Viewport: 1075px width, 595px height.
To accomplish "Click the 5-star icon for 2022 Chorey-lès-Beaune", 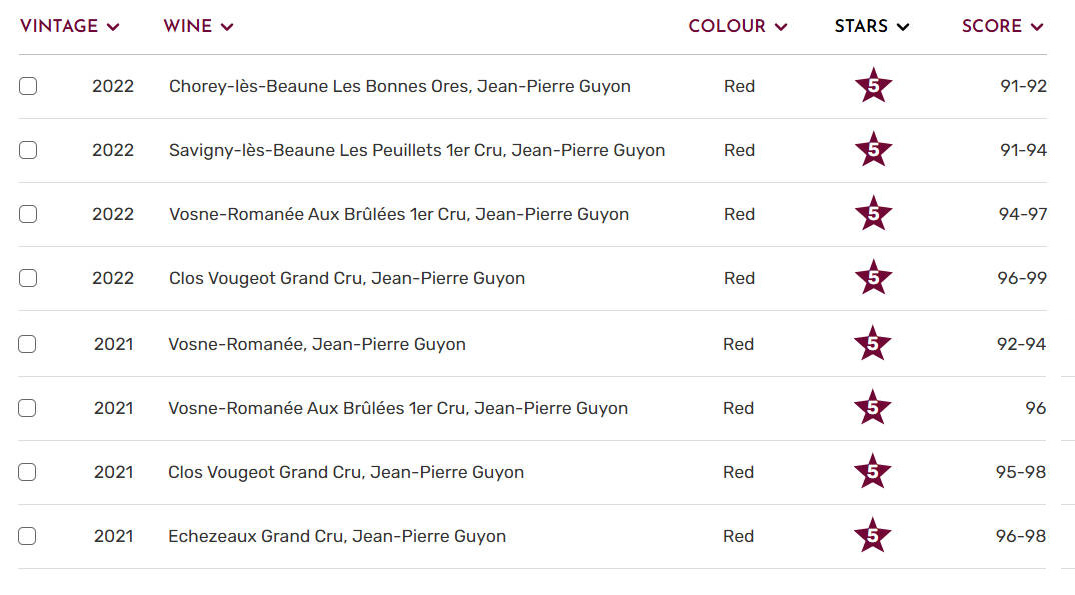I will (x=873, y=86).
